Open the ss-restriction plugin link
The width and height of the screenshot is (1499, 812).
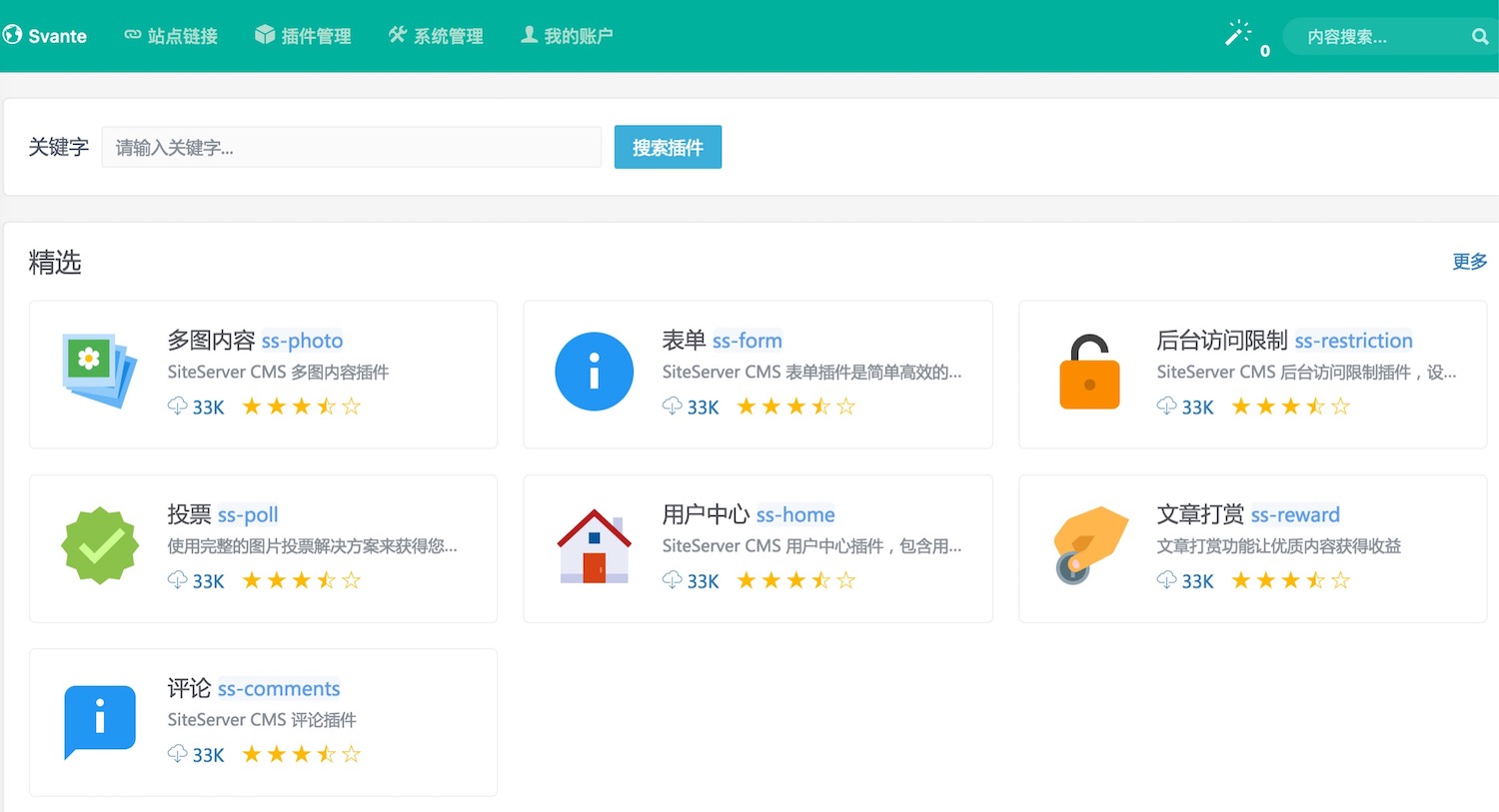(1353, 341)
